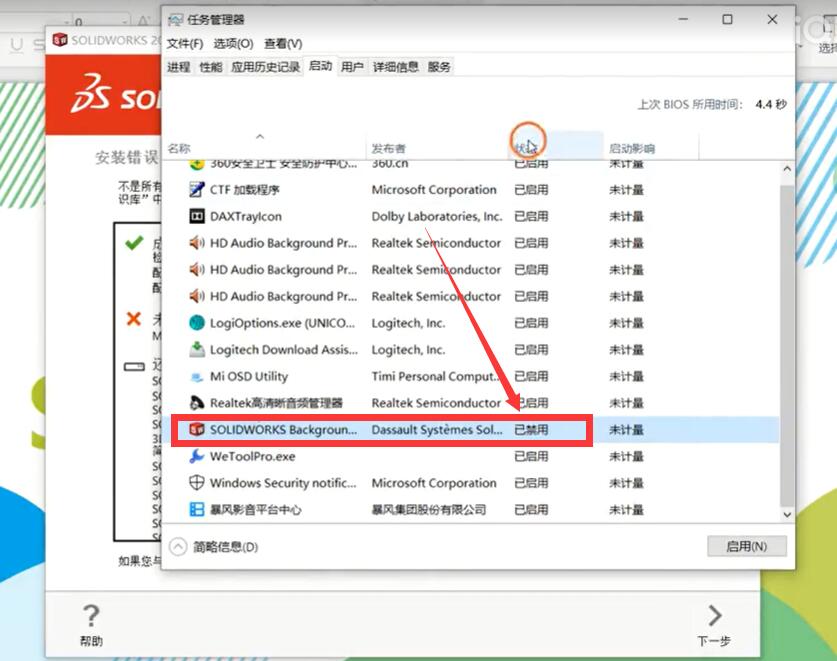837x661 pixels.
Task: Open the 详细信息 tab
Action: pyautogui.click(x=396, y=67)
